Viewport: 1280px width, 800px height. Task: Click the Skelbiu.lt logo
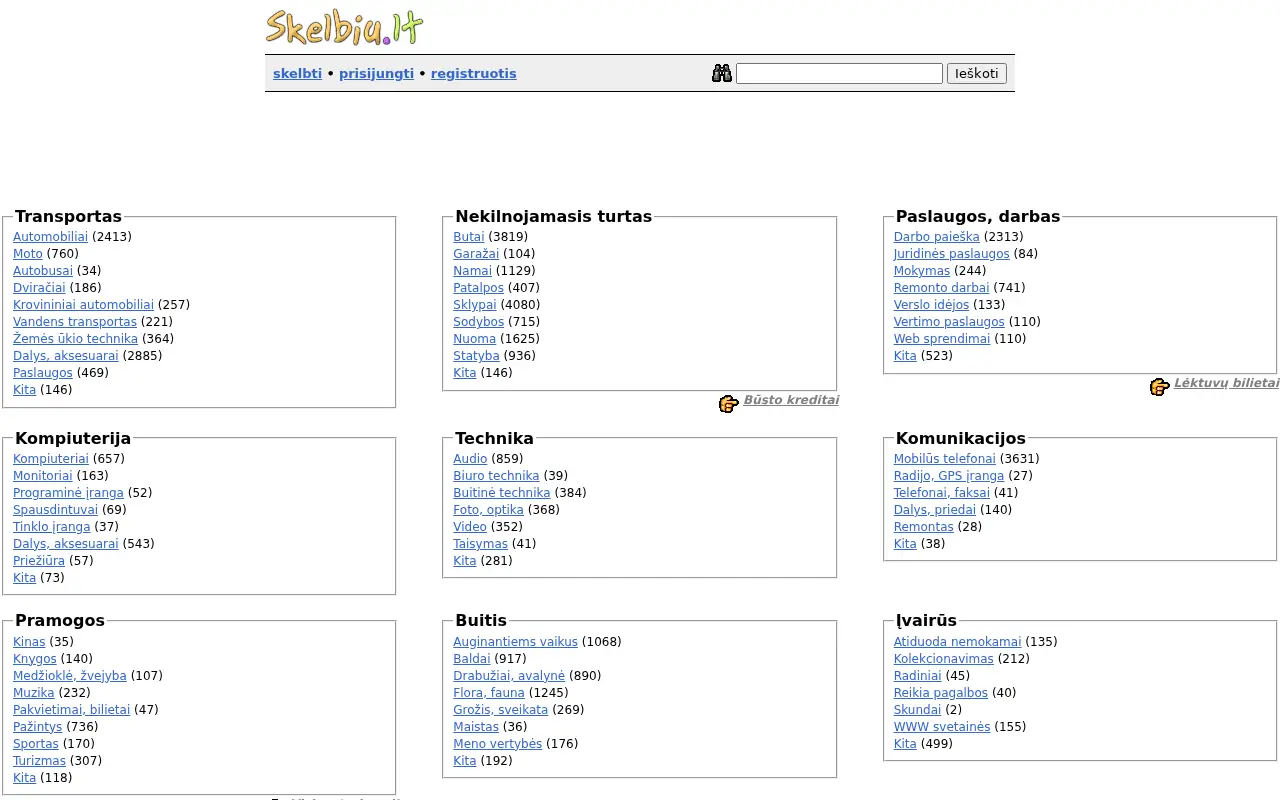[345, 27]
